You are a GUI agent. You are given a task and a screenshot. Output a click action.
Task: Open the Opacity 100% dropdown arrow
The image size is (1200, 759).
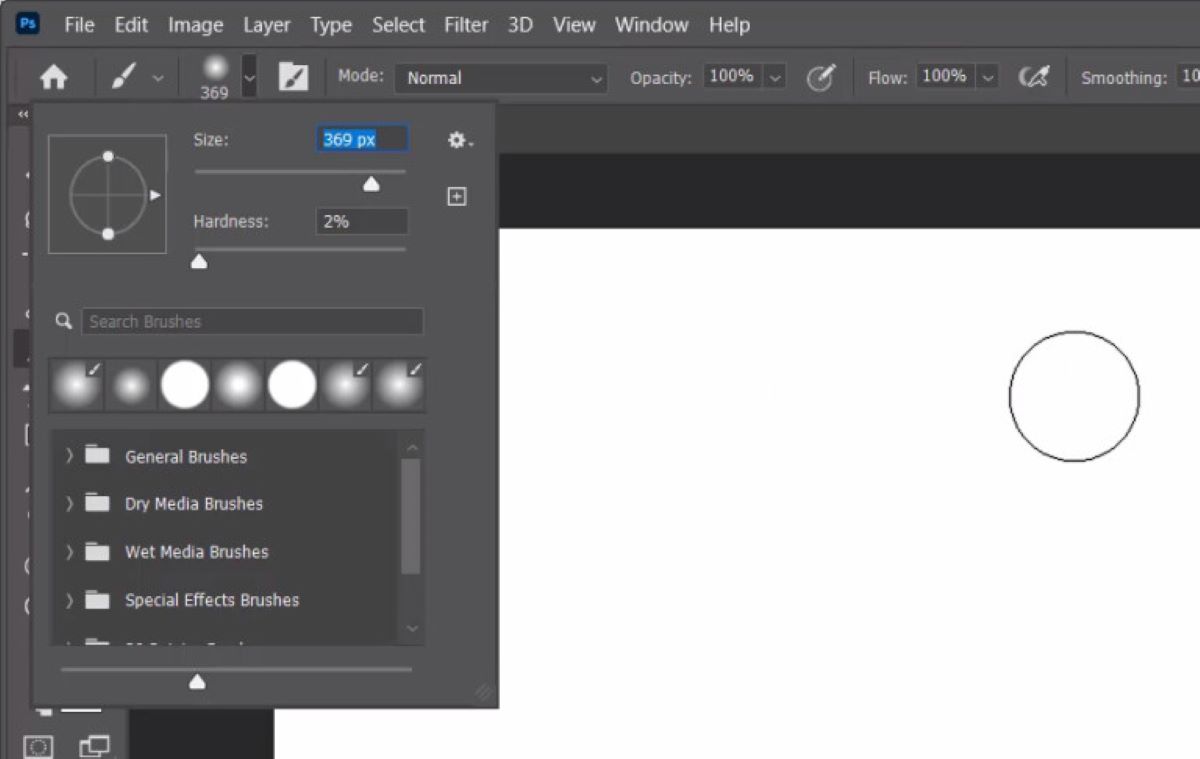(775, 78)
